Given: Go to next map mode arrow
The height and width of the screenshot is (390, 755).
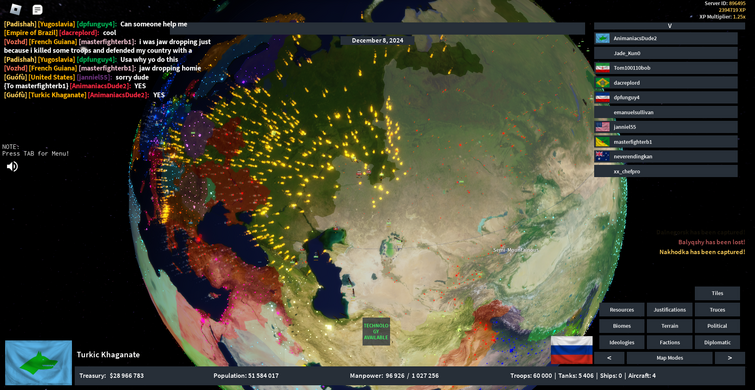Looking at the screenshot, I should coord(729,358).
